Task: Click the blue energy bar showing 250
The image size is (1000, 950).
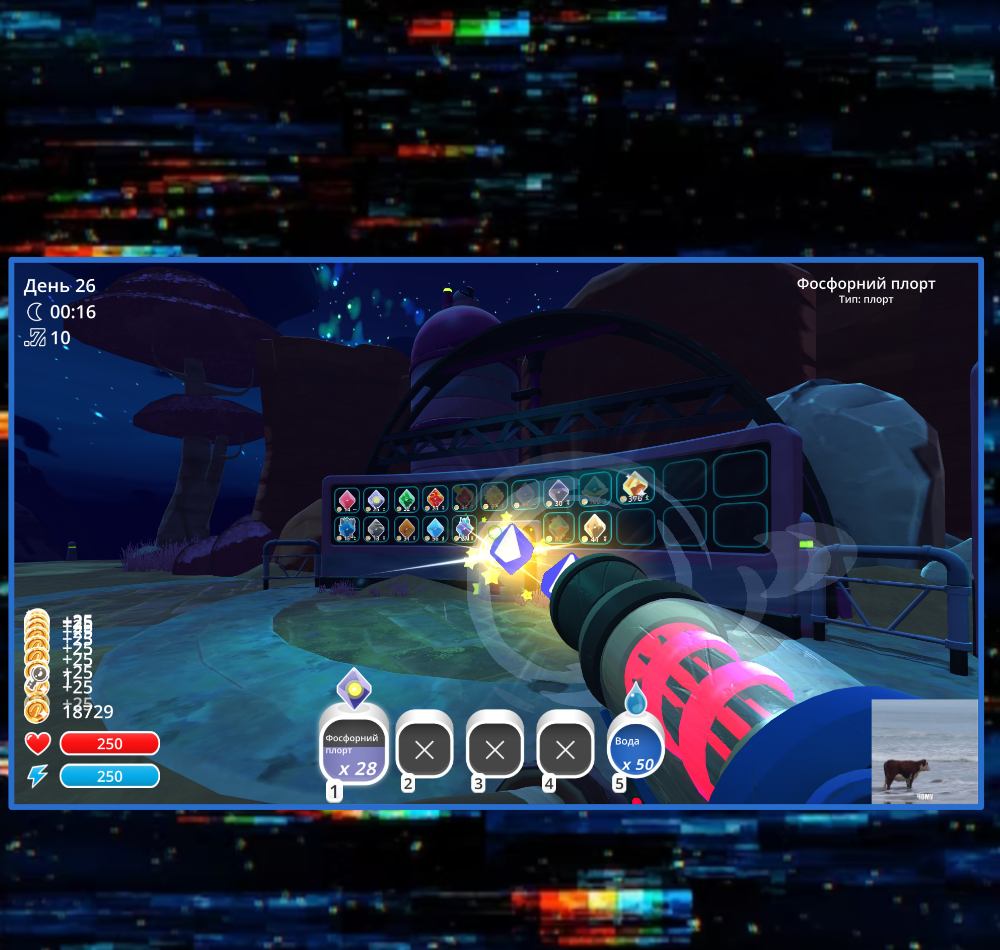Action: tap(109, 776)
